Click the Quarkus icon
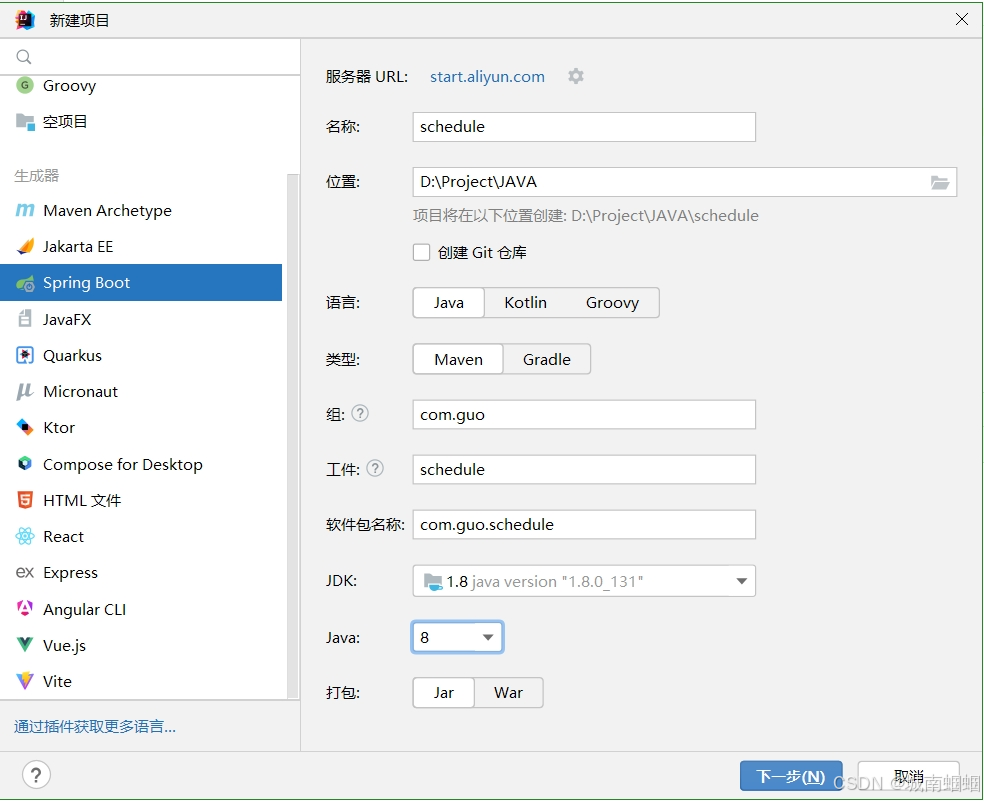 point(24,355)
